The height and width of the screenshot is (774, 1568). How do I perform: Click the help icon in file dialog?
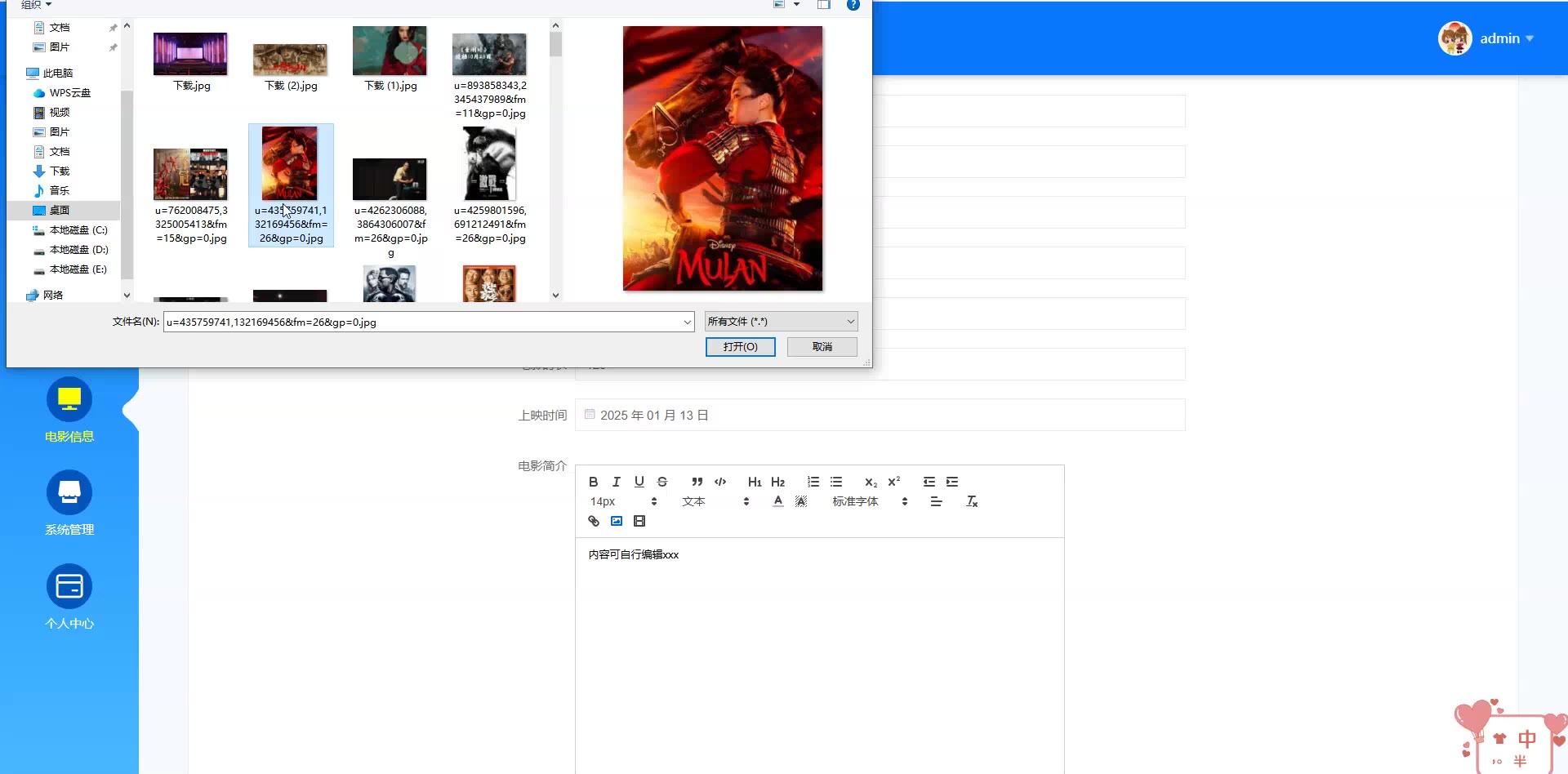(853, 5)
